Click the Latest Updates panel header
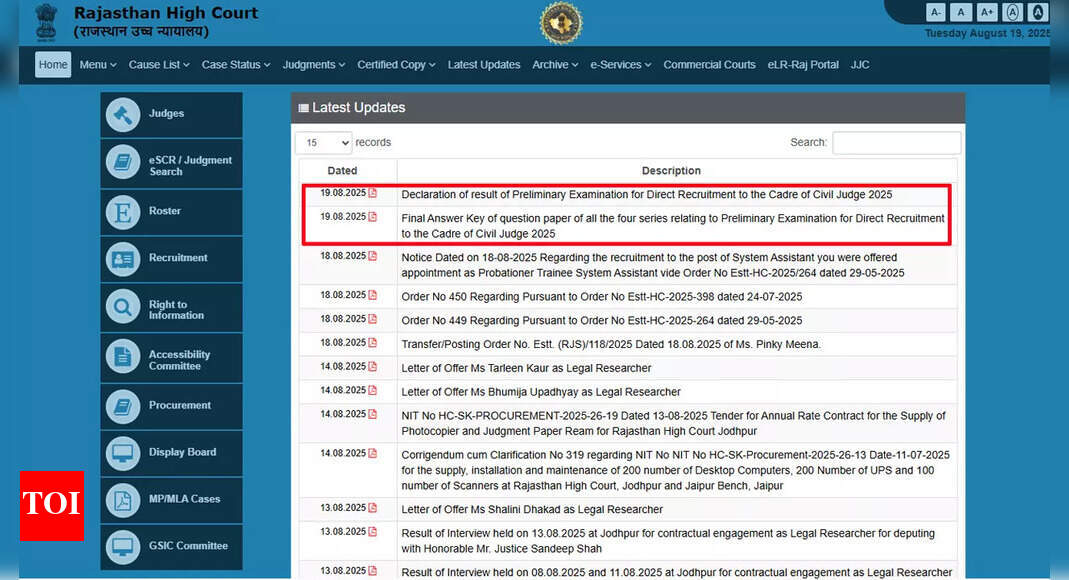This screenshot has height=580, width=1069. tap(627, 108)
